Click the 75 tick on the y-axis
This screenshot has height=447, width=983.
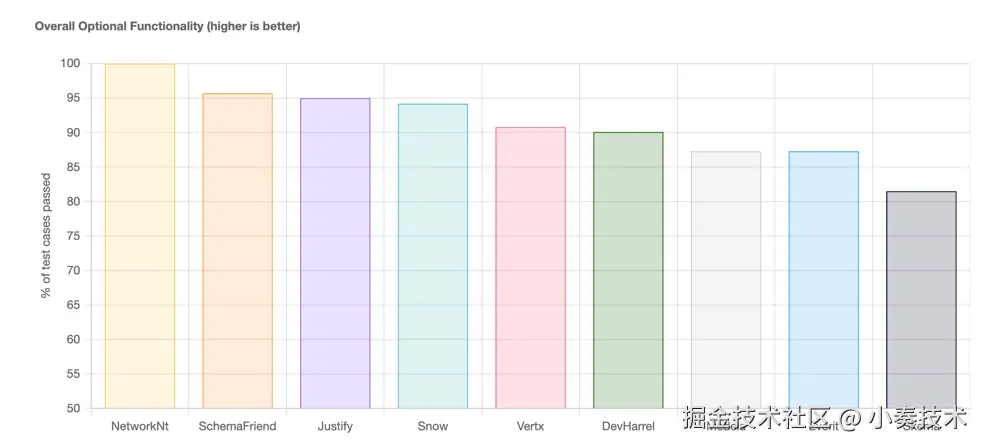72,236
